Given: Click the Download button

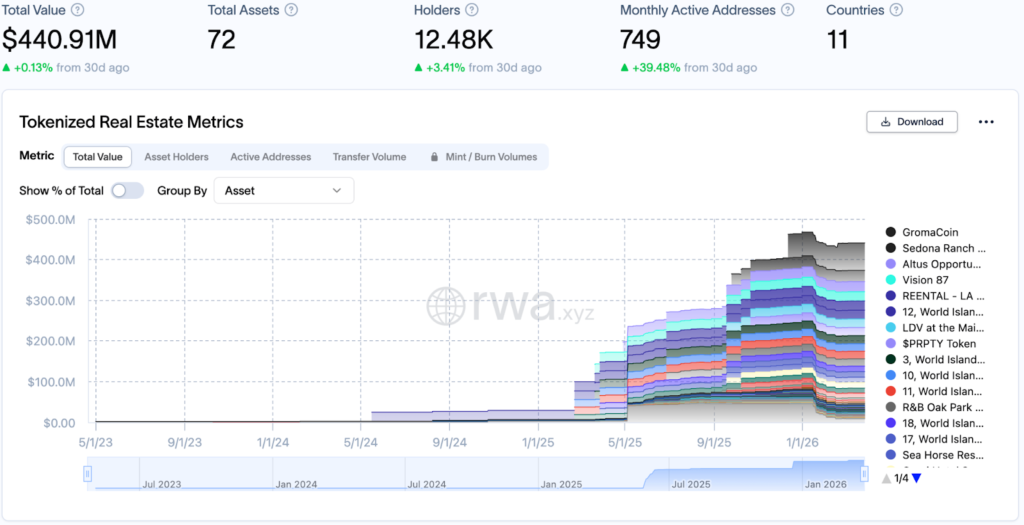Looking at the screenshot, I should [912, 122].
